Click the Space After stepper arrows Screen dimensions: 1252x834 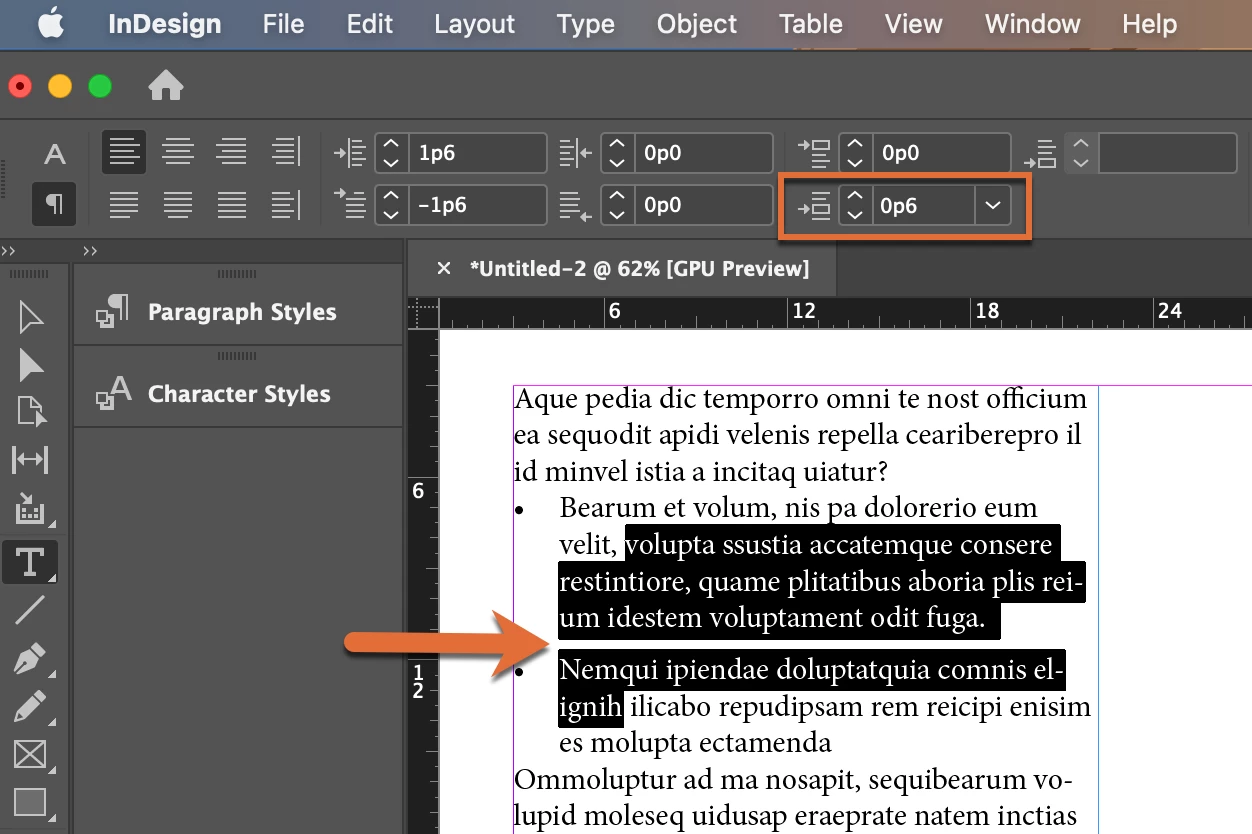1080,153
